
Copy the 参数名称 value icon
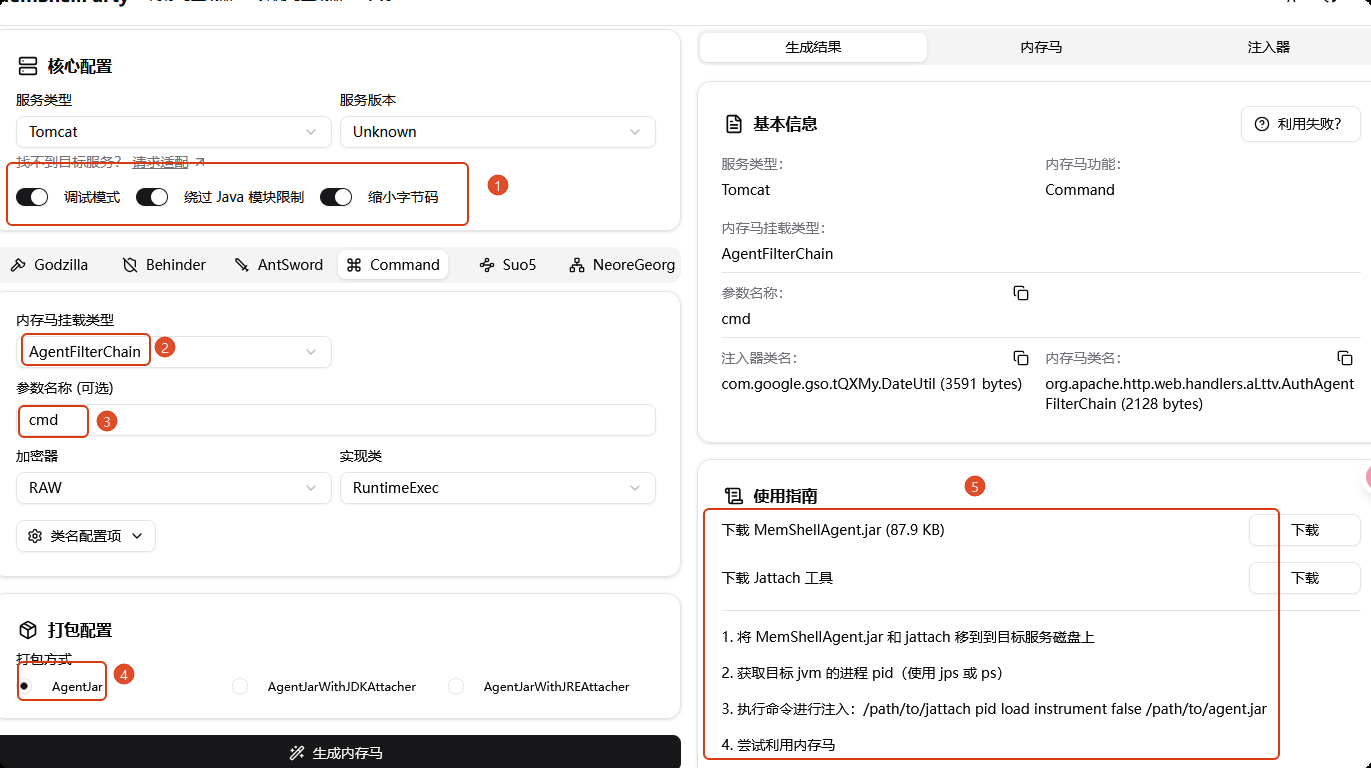pyautogui.click(x=1021, y=293)
